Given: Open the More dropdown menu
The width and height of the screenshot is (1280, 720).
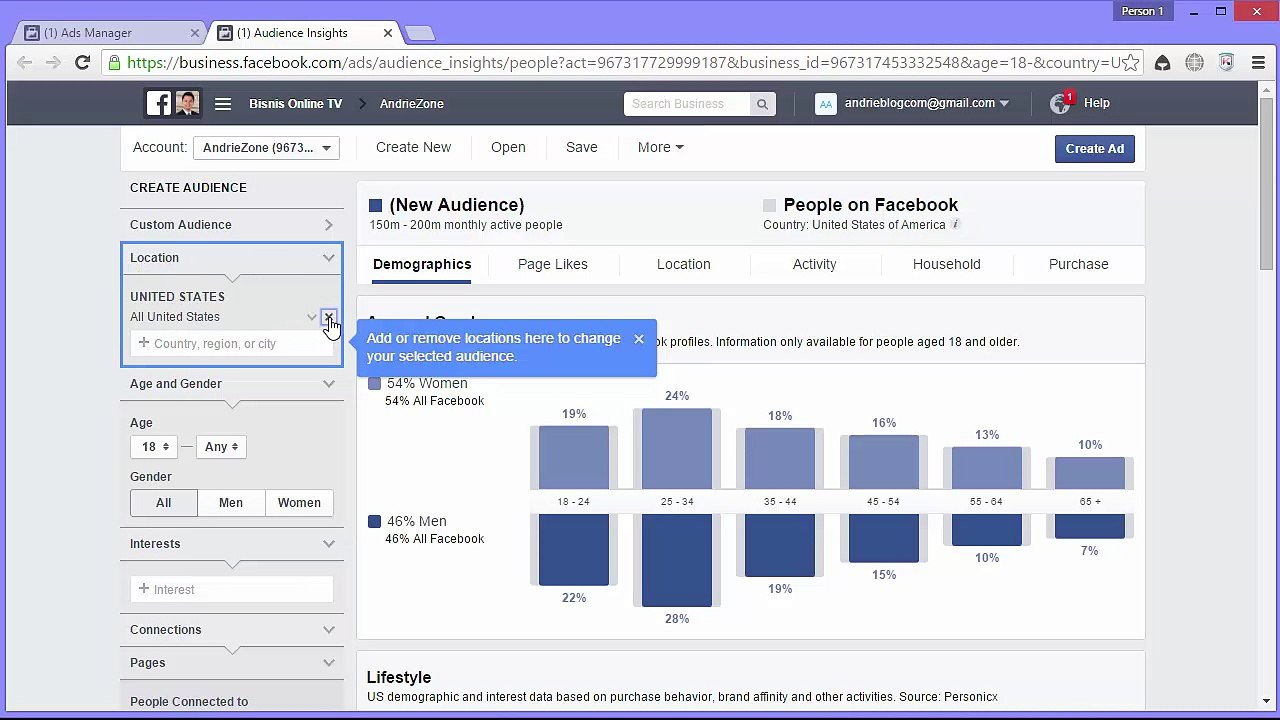Looking at the screenshot, I should coord(660,147).
